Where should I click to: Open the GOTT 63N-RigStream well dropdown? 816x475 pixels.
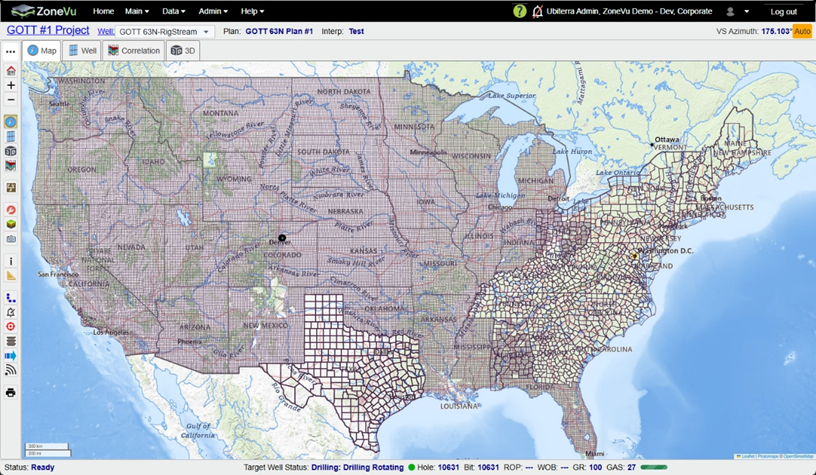(x=164, y=32)
